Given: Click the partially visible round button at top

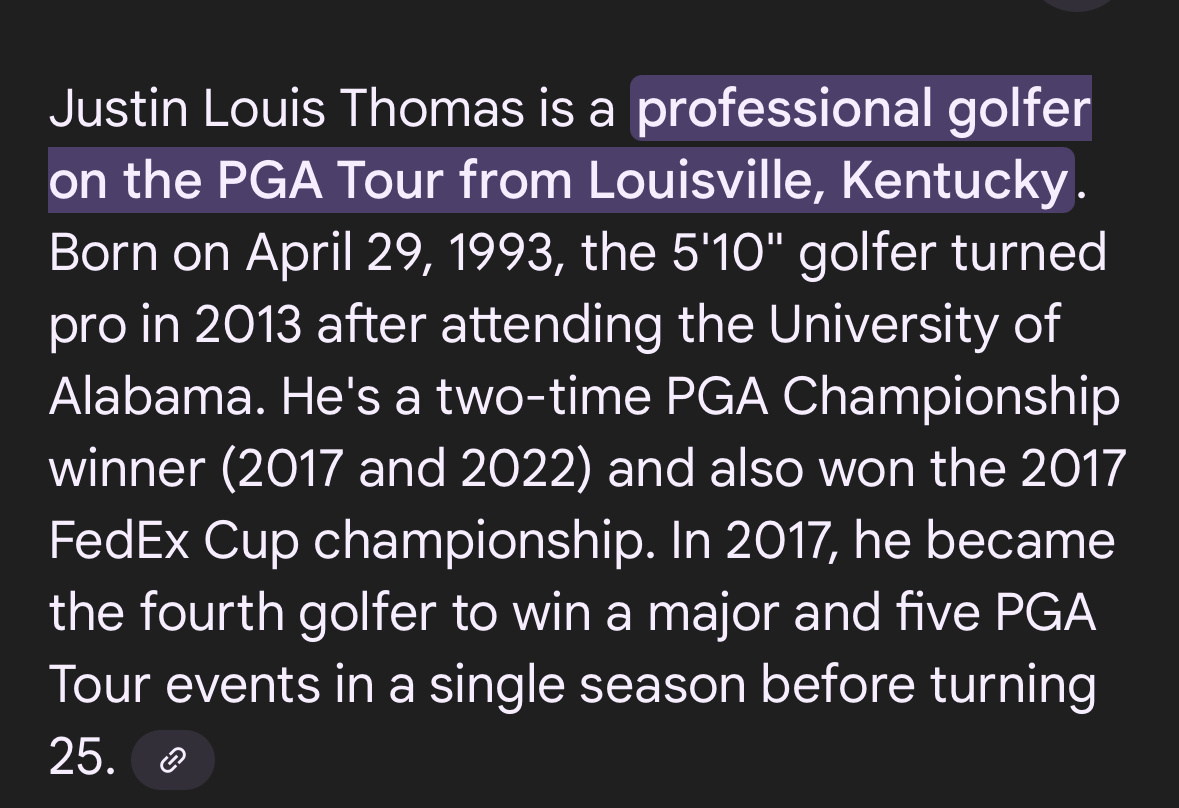Looking at the screenshot, I should (1078, 4).
